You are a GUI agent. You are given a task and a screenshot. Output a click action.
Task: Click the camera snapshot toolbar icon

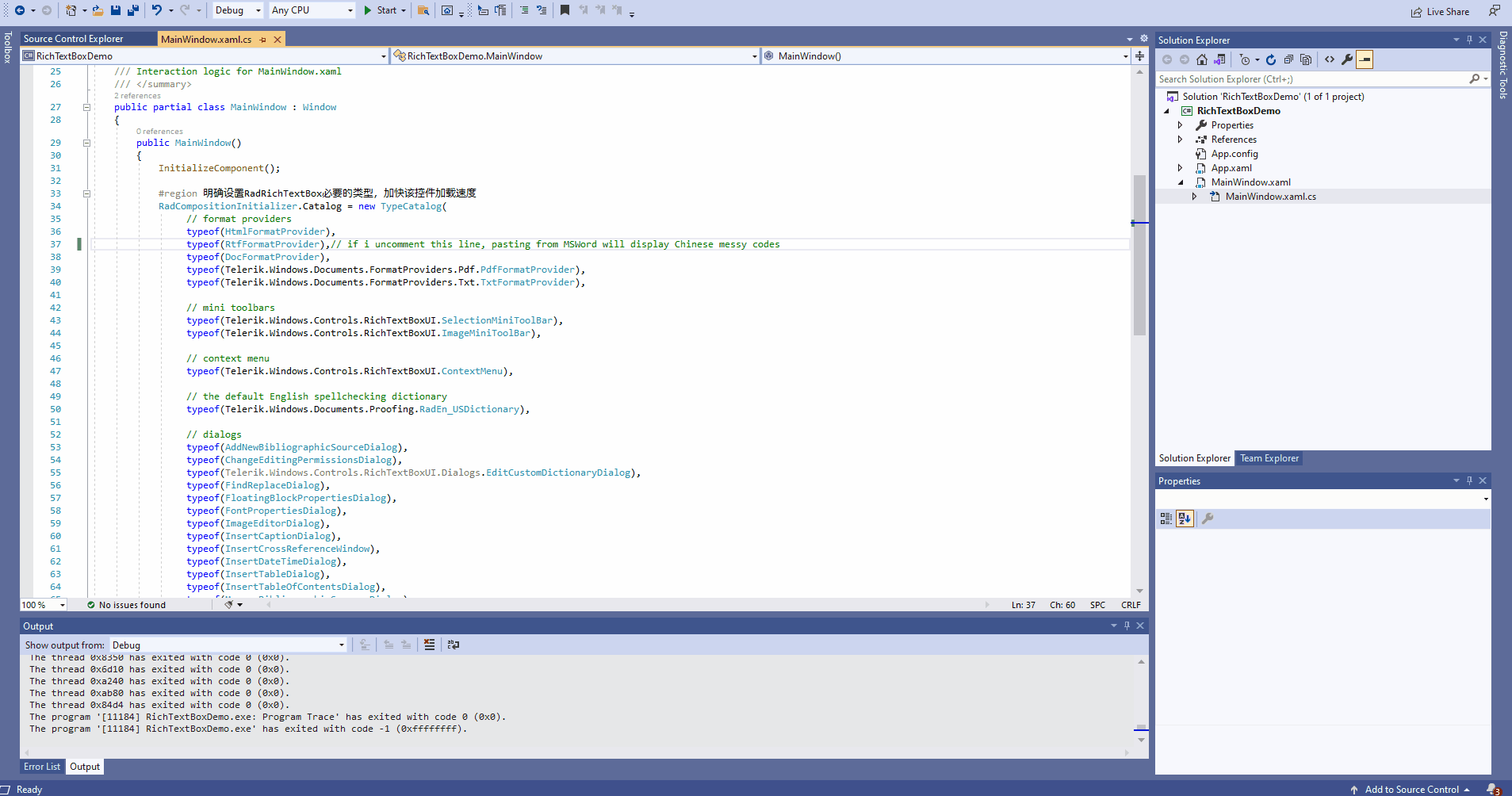447,10
